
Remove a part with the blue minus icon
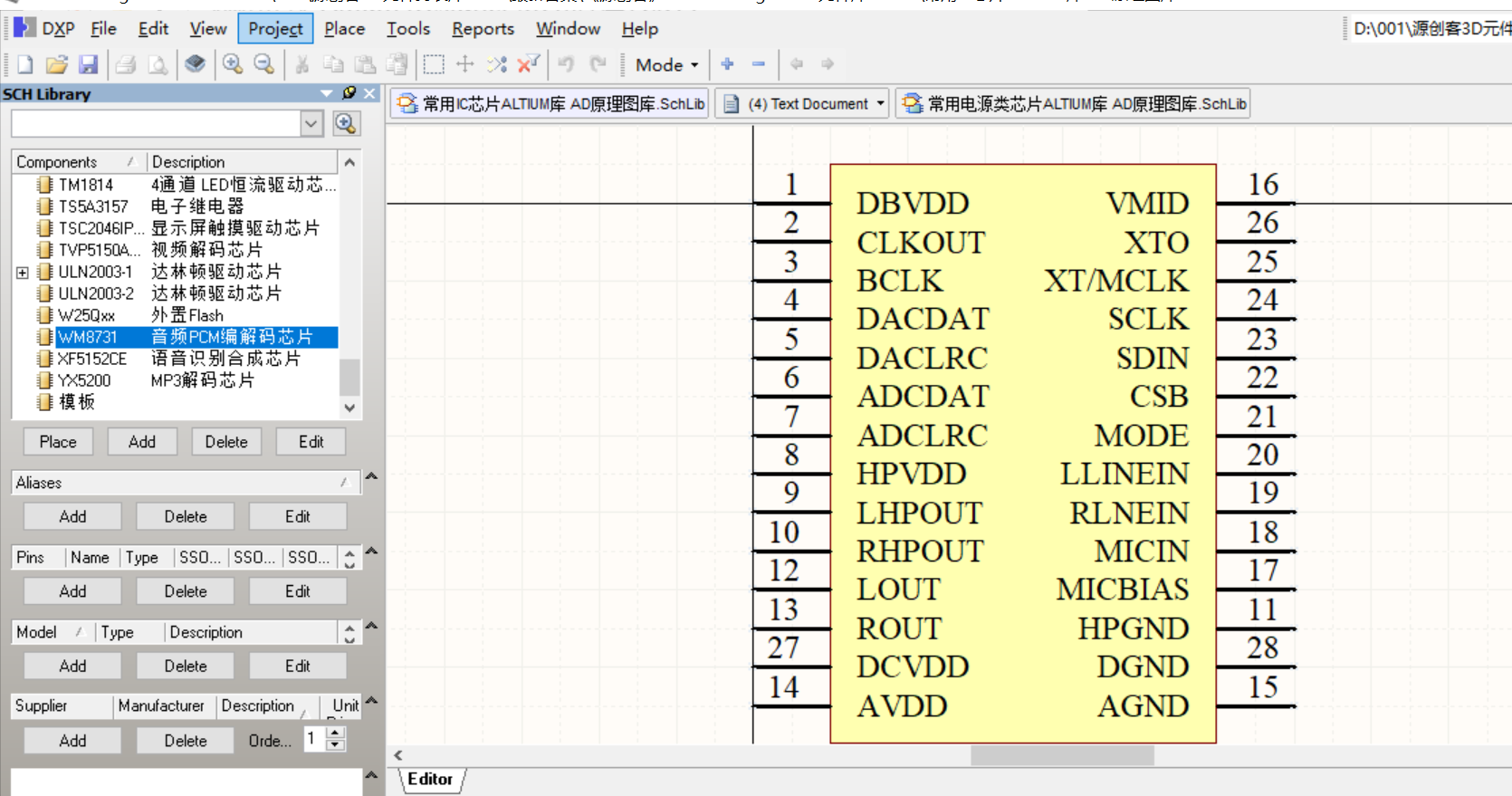759,64
